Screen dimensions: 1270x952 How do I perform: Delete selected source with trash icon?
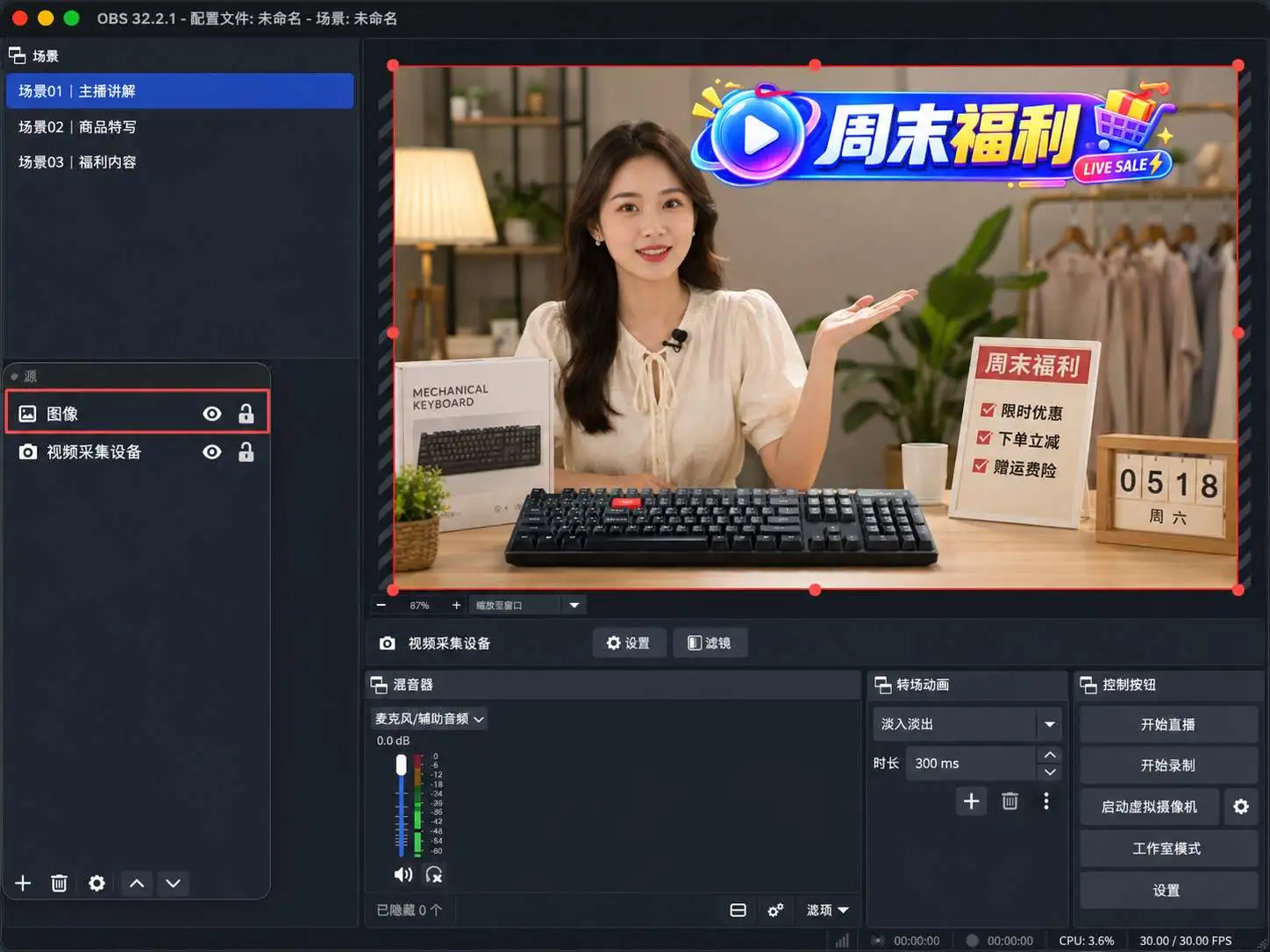point(59,884)
